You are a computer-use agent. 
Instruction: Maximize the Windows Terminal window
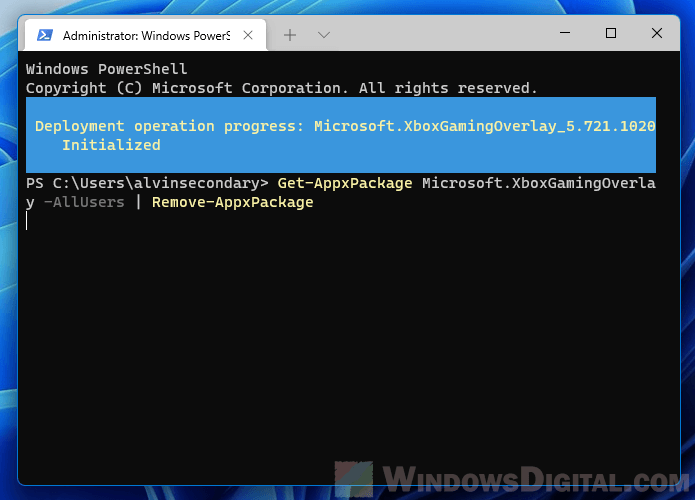click(611, 33)
